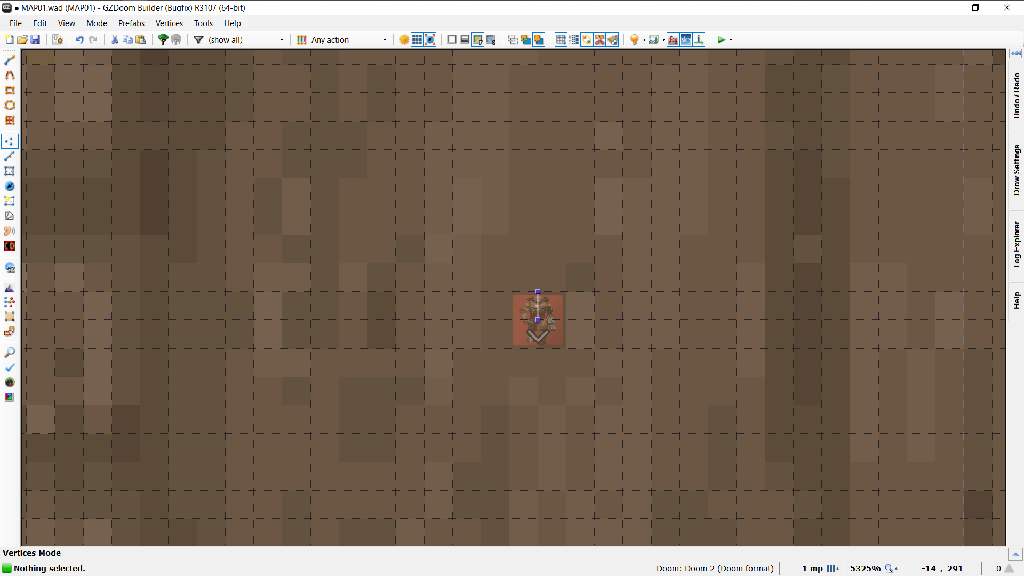Image resolution: width=1024 pixels, height=576 pixels.
Task: Select the floor textures view mode icon
Action: 478,40
